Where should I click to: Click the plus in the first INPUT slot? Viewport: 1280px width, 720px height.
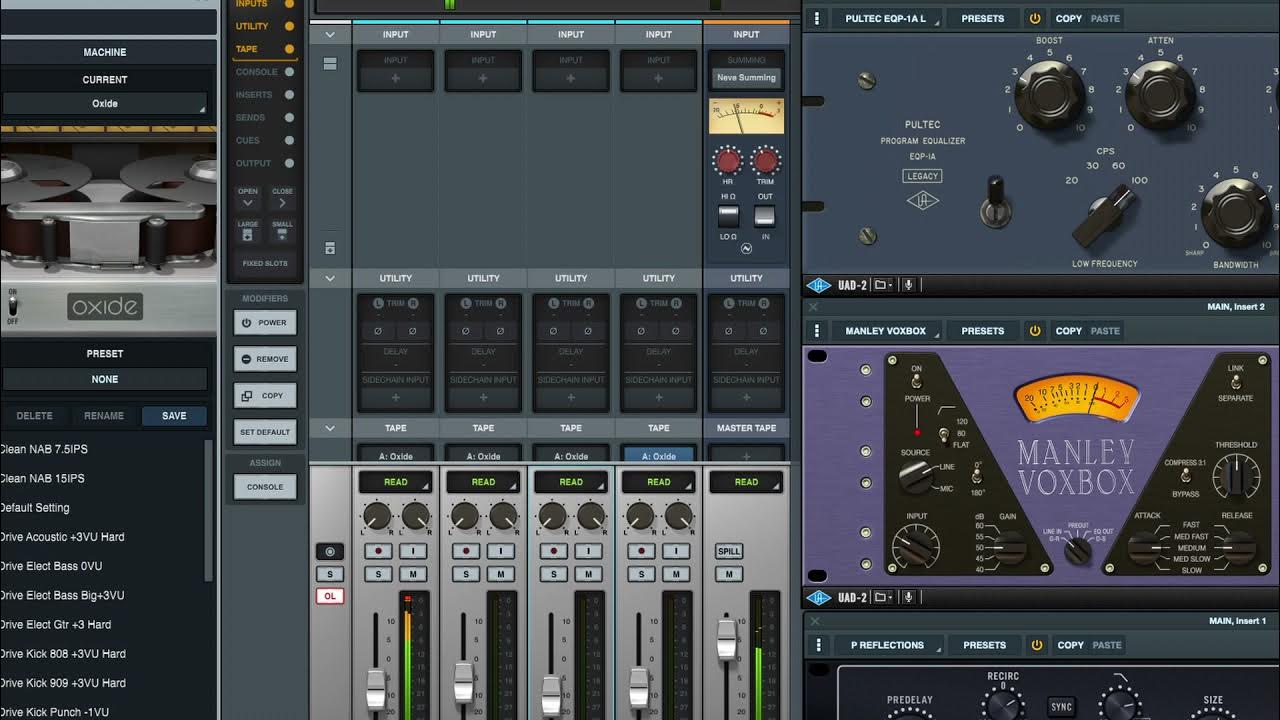[x=395, y=78]
